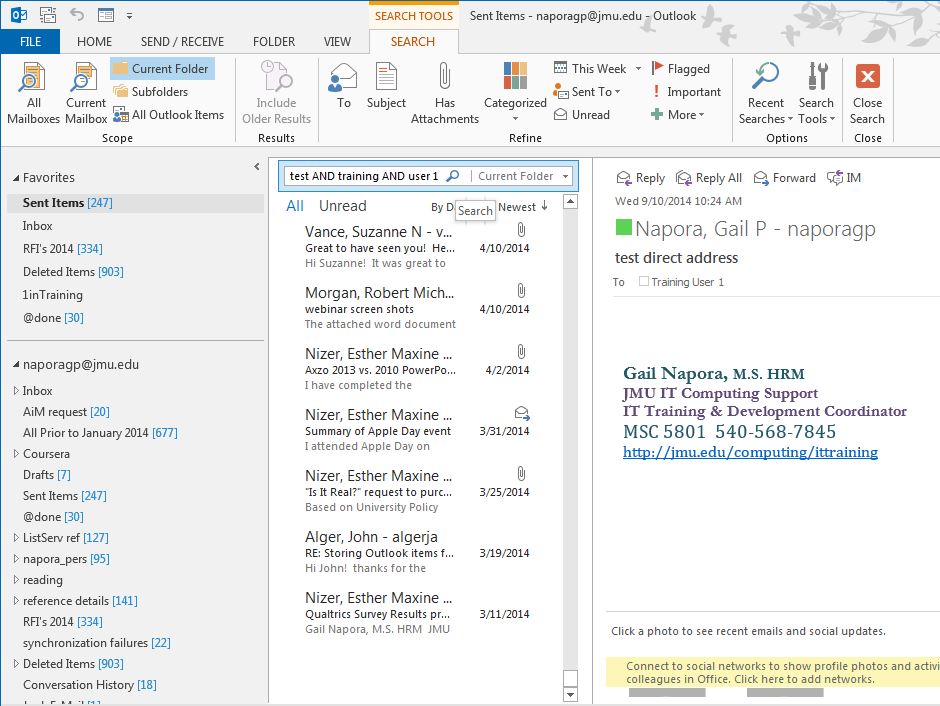The image size is (940, 706).
Task: Select Current Mailbox search scope
Action: 86,93
